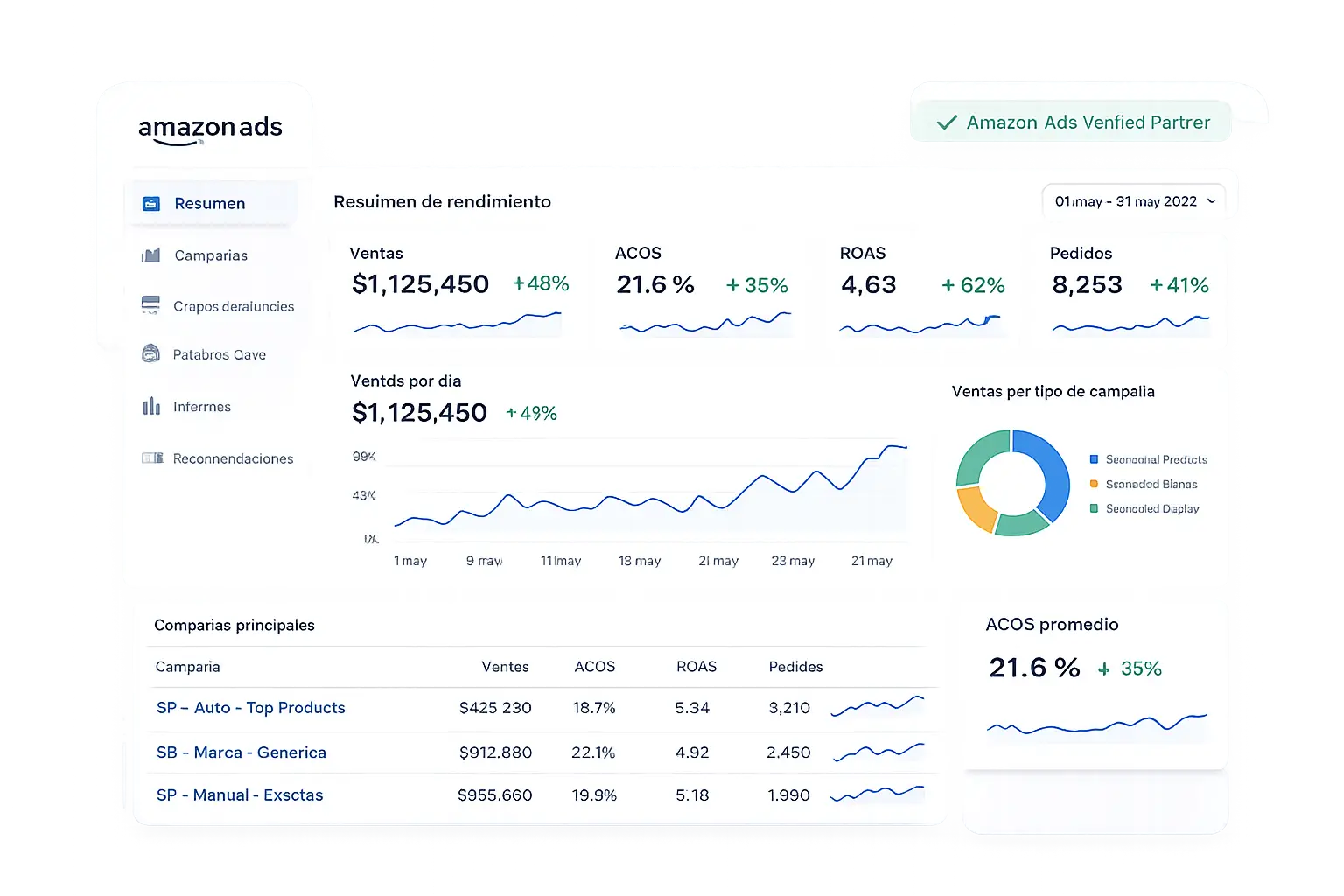This screenshot has height=896, width=1344.
Task: Click the Ventas sparkline chart
Action: pyautogui.click(x=457, y=324)
